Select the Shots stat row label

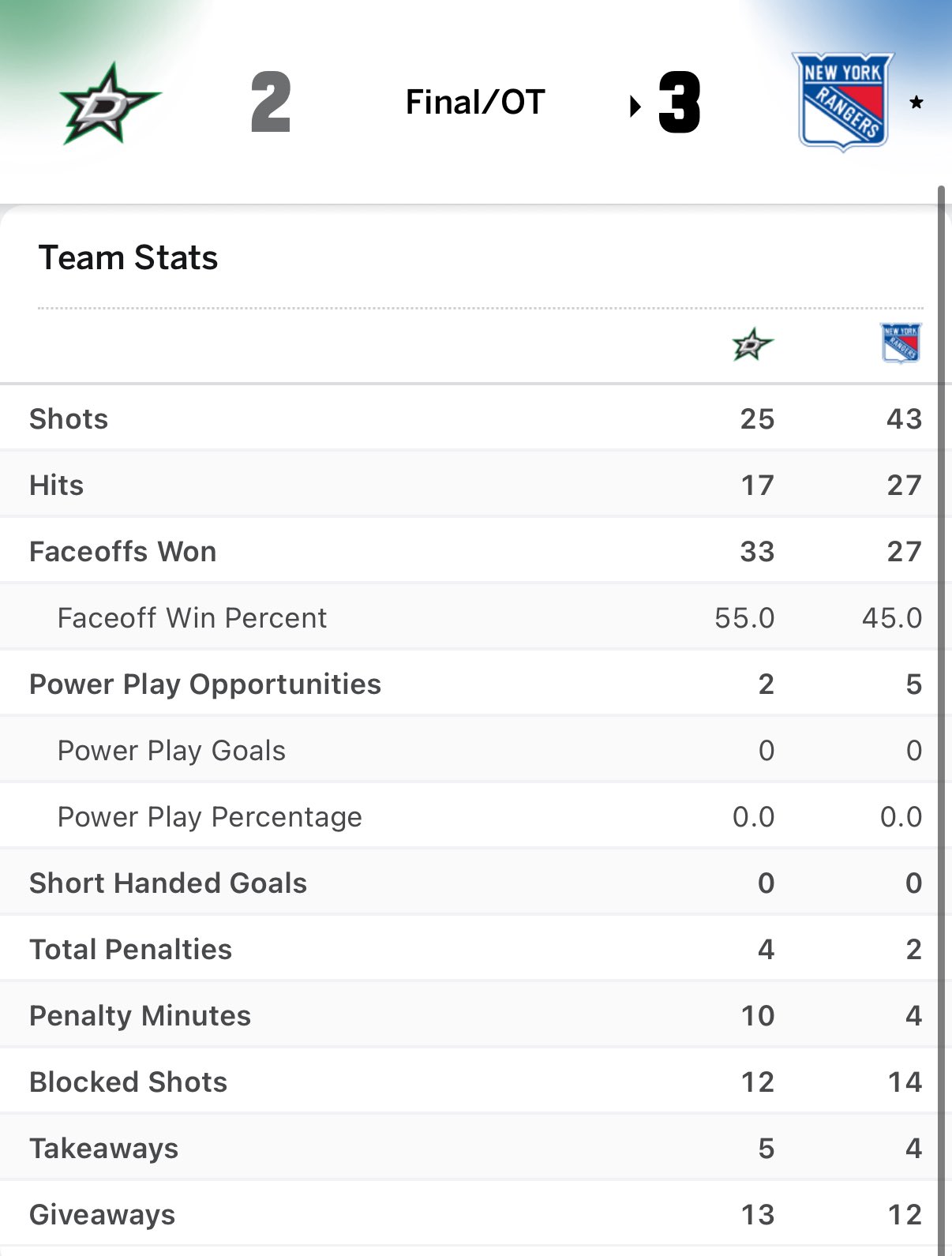(69, 419)
